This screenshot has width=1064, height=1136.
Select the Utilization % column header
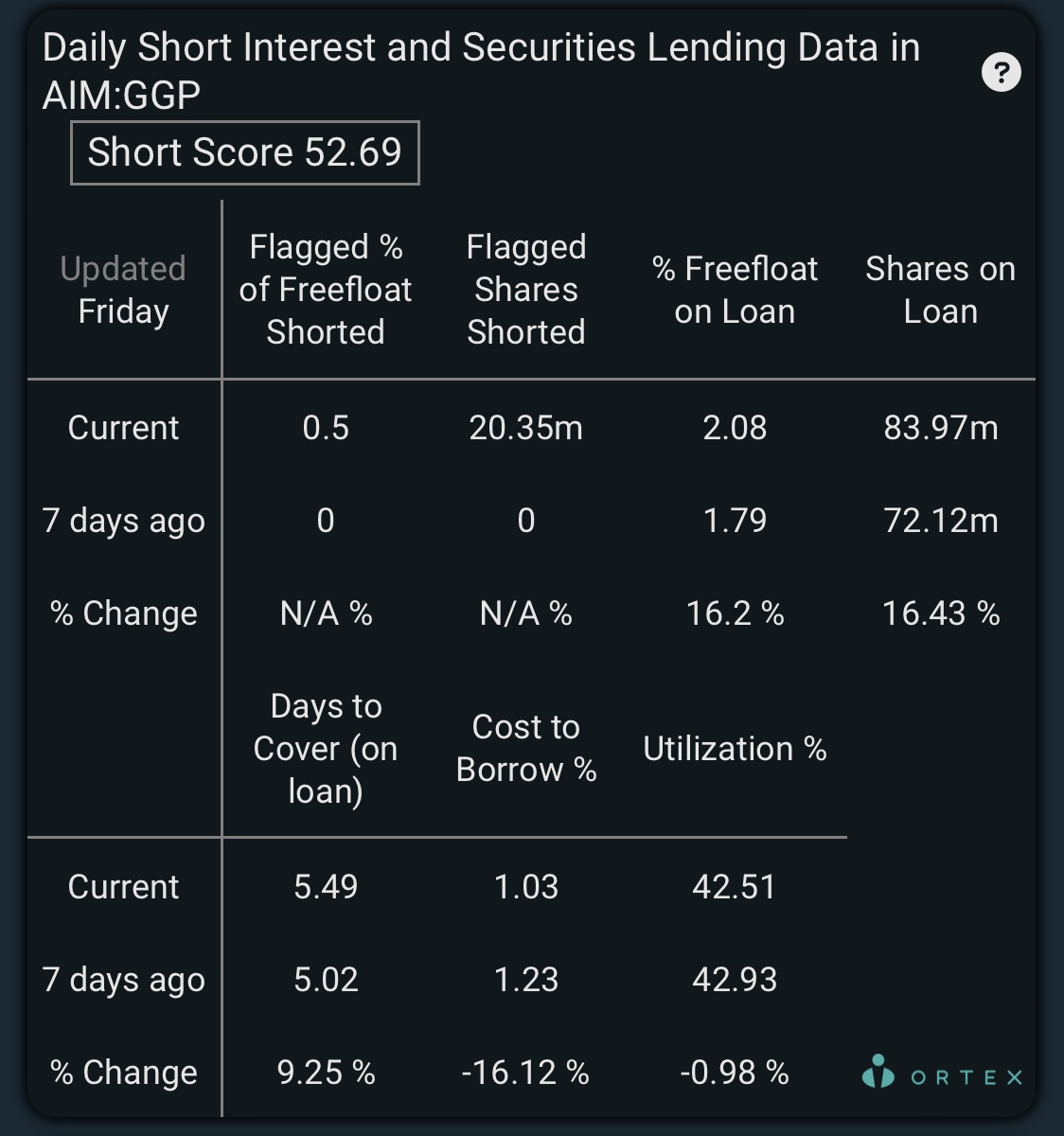735,749
